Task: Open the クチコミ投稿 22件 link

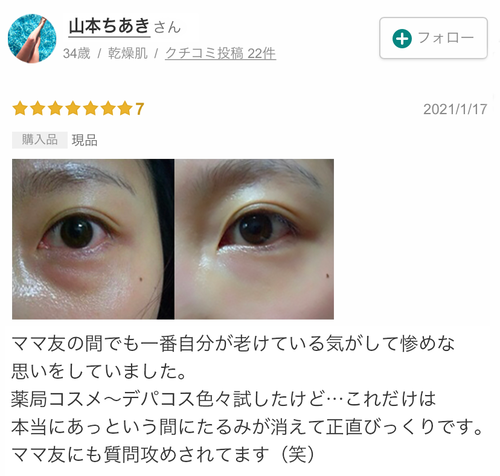Action: point(220,53)
